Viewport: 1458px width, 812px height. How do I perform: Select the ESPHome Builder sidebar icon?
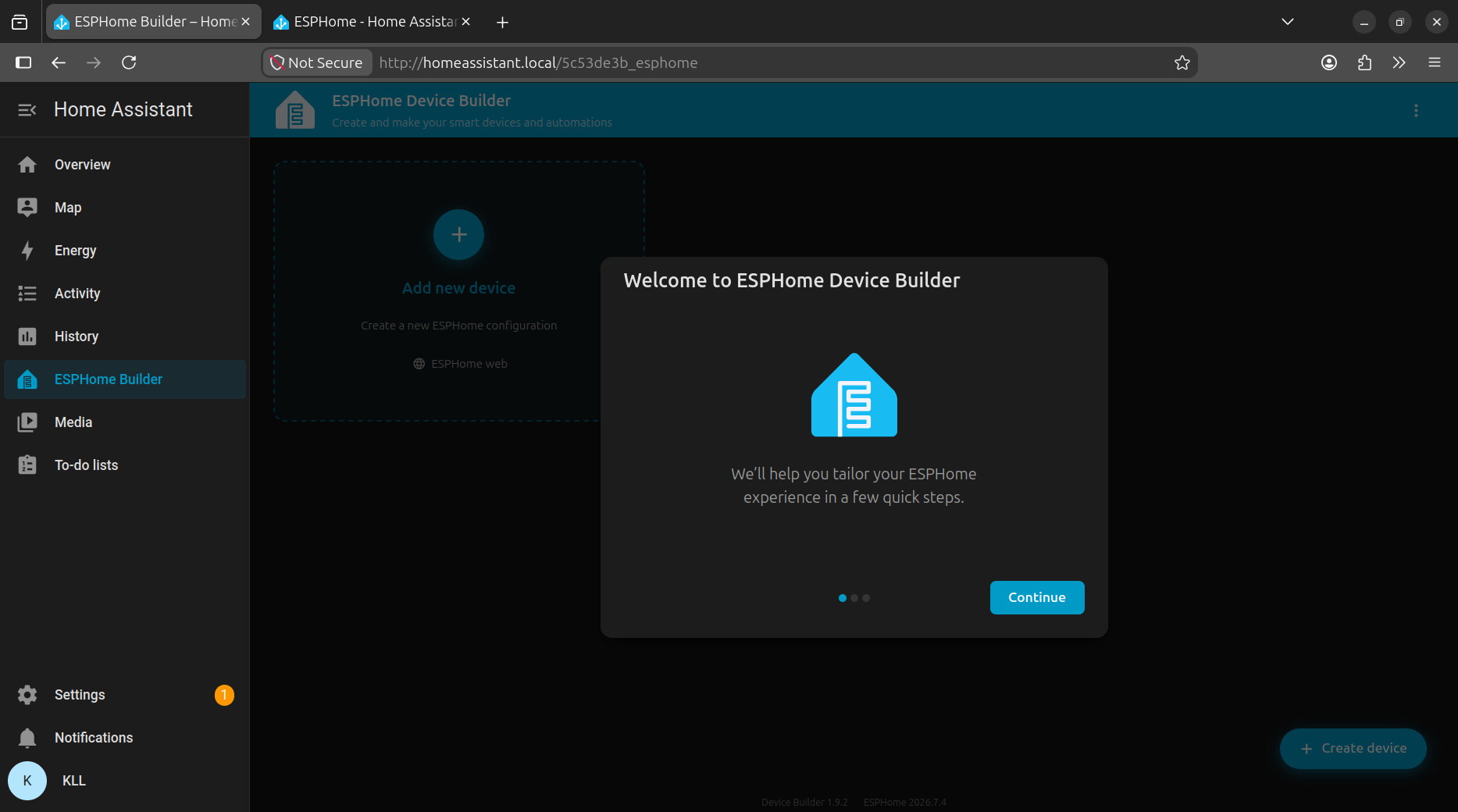[x=27, y=379]
